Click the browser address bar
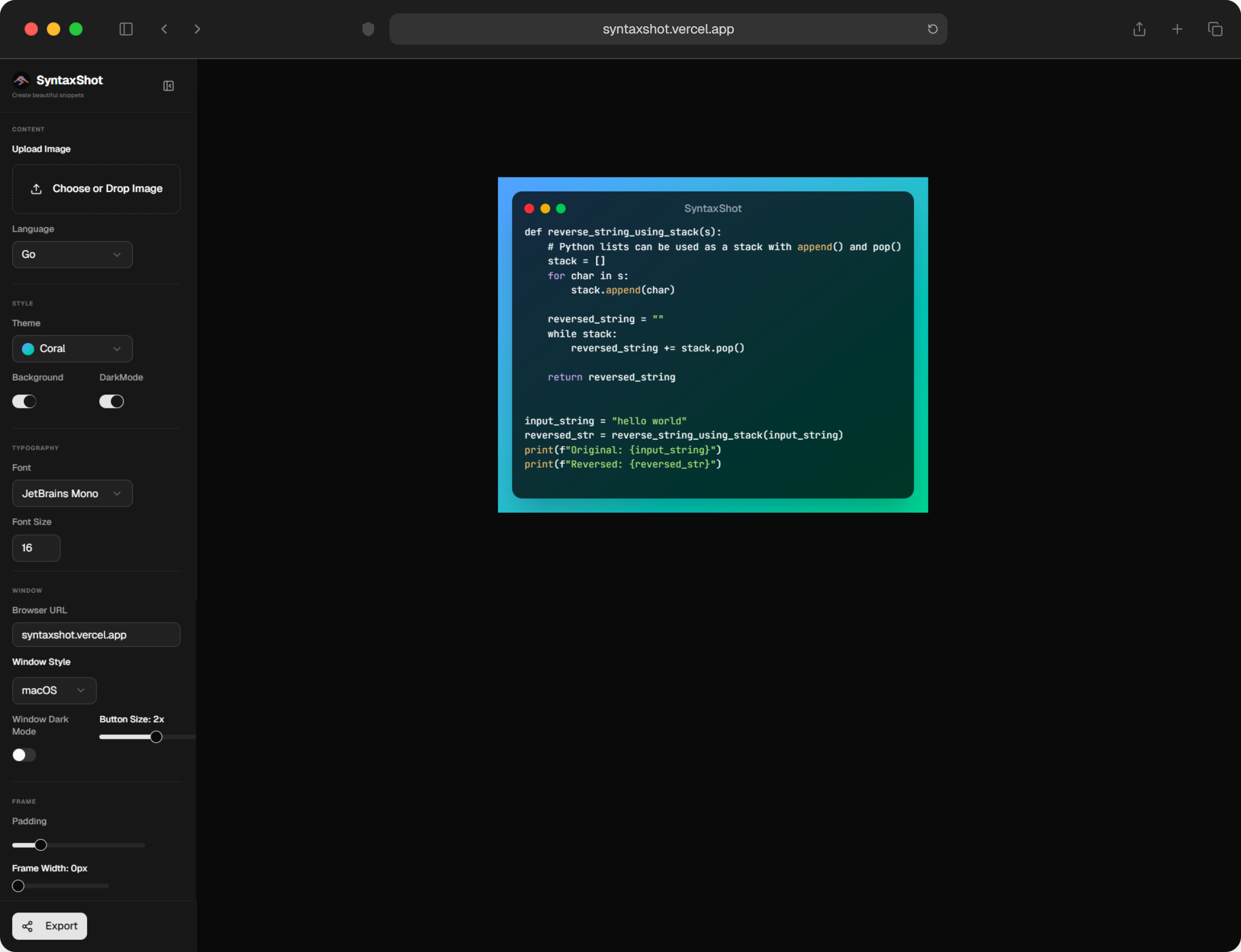This screenshot has width=1241, height=952. (x=668, y=29)
